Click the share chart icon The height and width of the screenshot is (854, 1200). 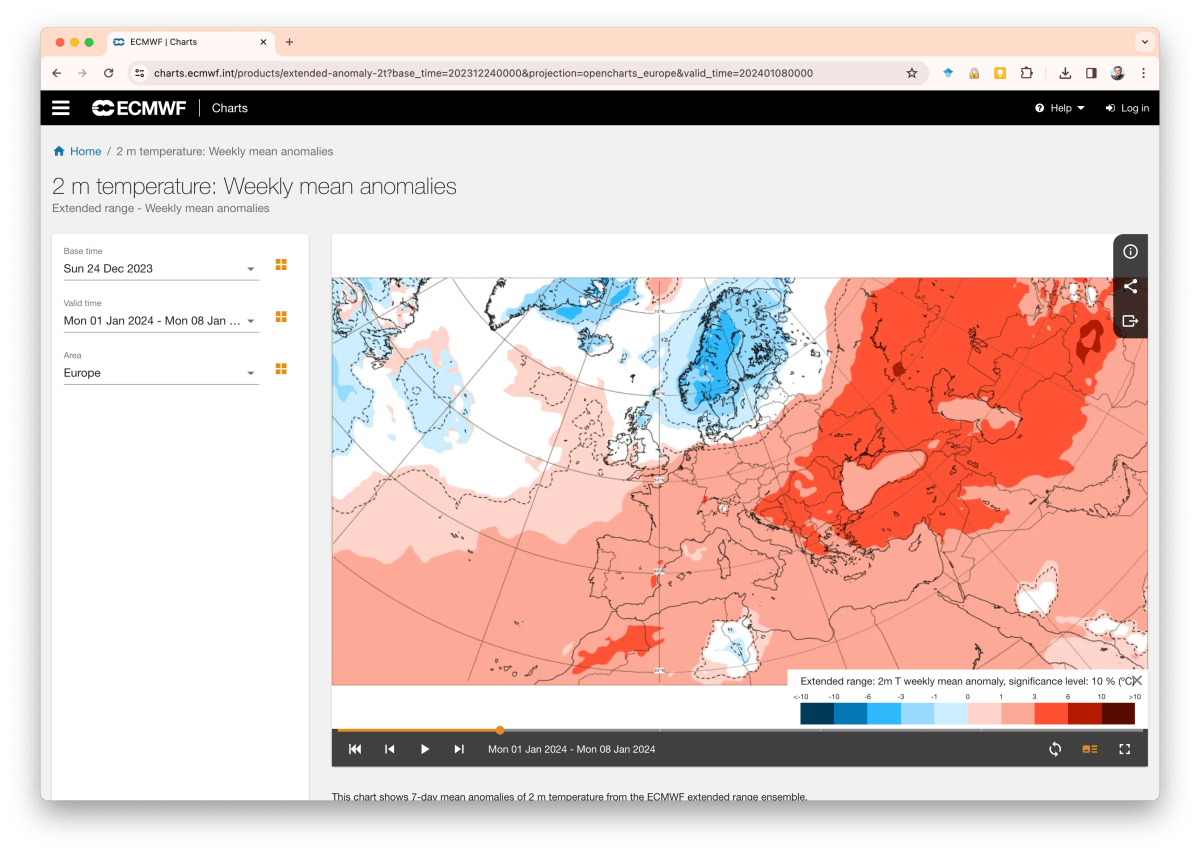[x=1130, y=287]
